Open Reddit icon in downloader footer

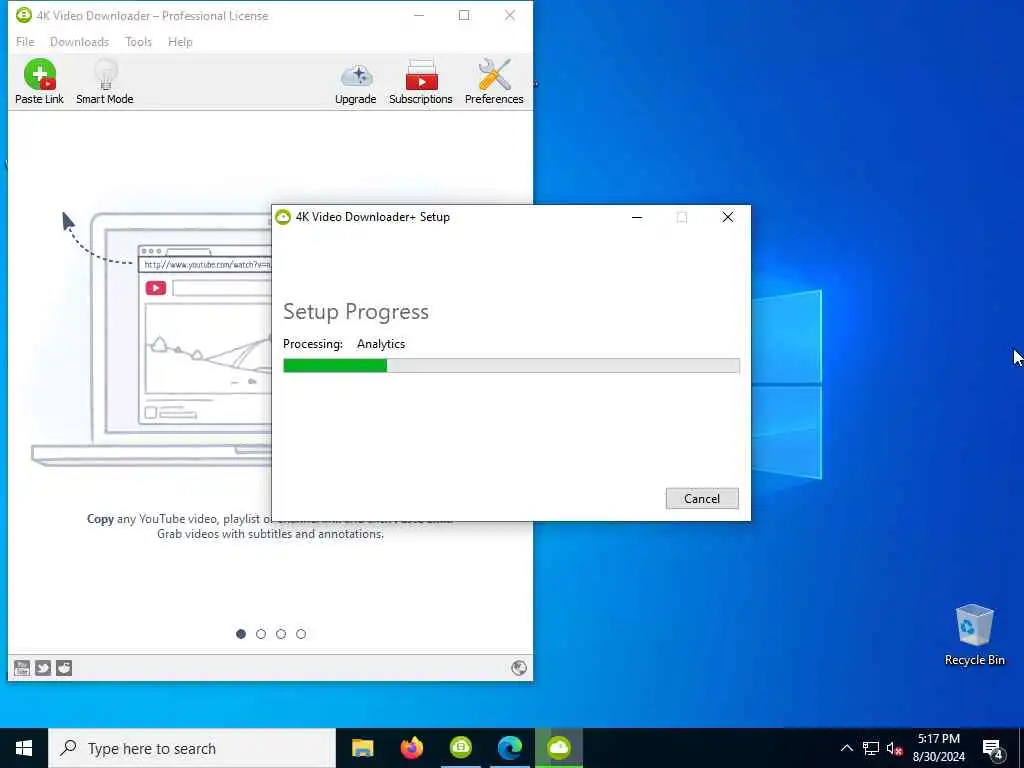[x=64, y=667]
